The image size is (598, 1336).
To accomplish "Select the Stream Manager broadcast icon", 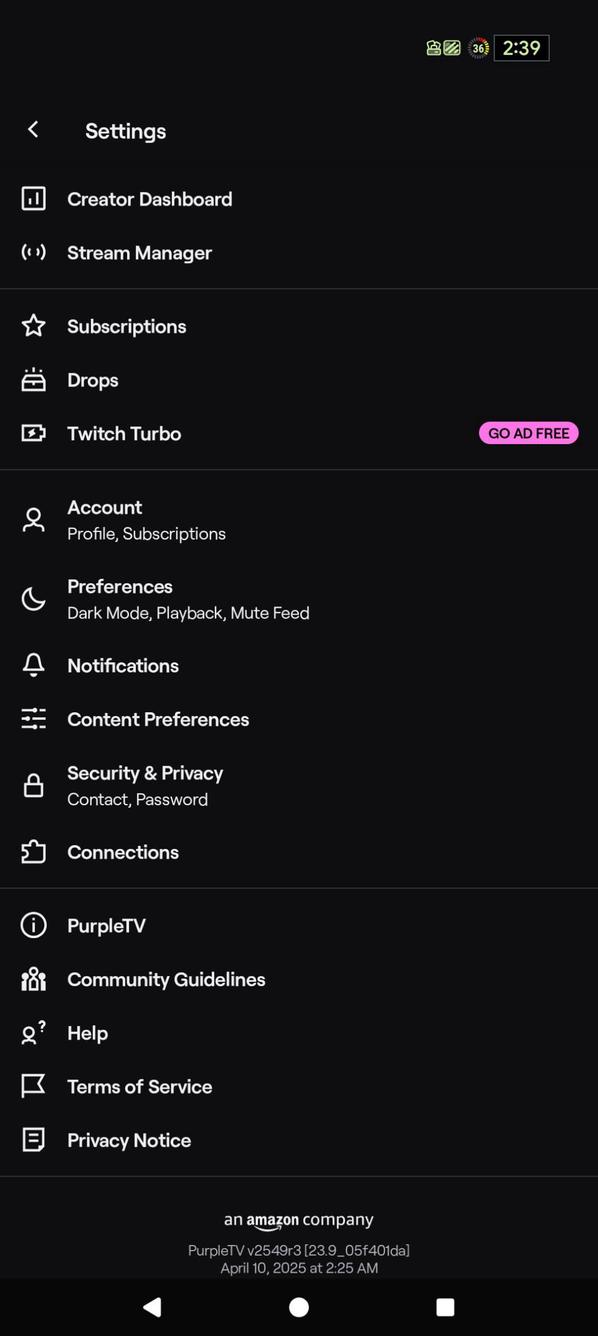I will pos(33,252).
